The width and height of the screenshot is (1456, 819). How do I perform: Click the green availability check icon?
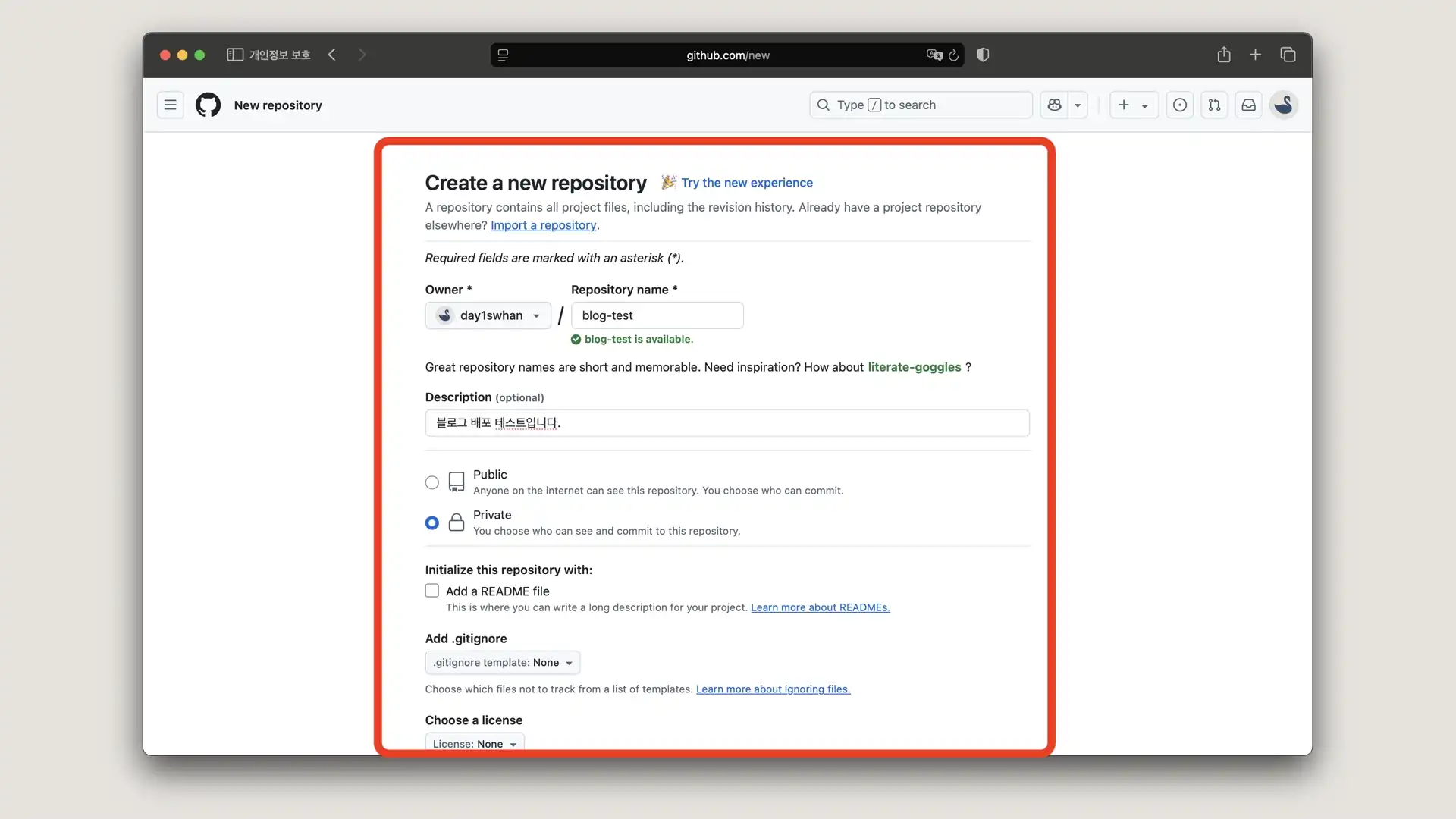(x=576, y=339)
